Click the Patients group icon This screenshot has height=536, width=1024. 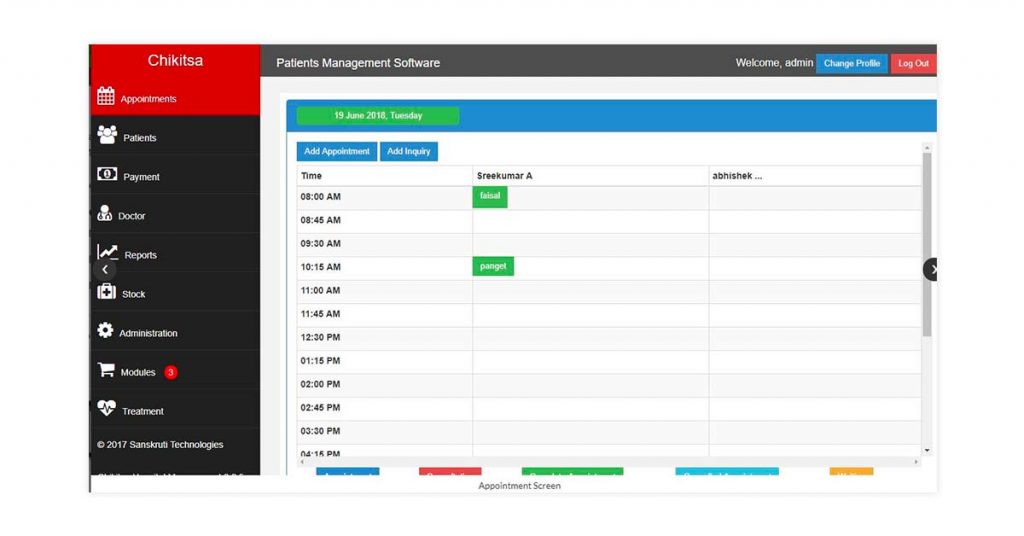click(x=106, y=135)
